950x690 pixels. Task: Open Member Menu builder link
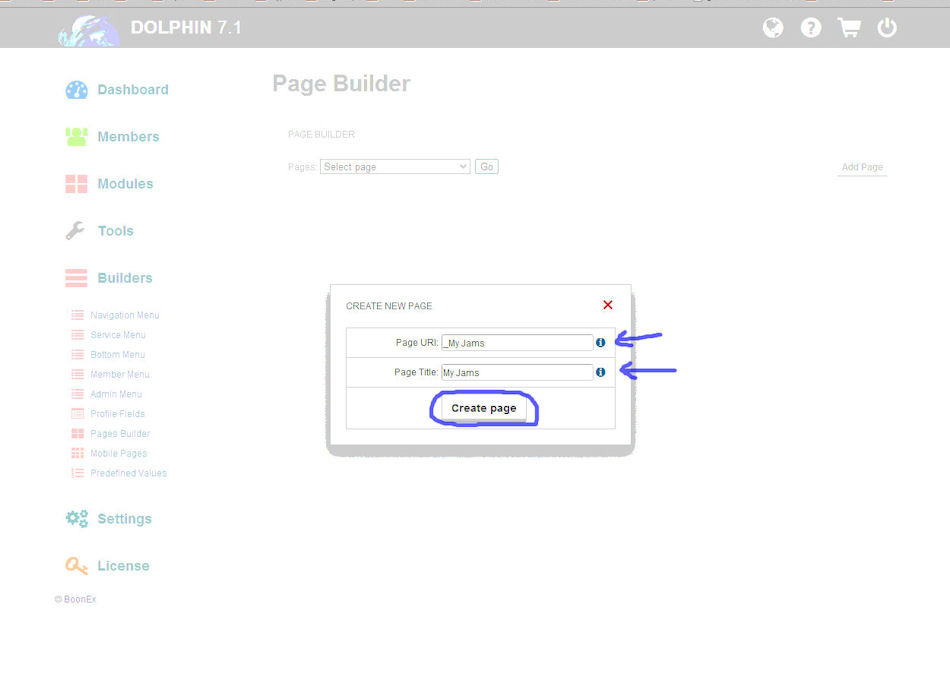coord(119,374)
